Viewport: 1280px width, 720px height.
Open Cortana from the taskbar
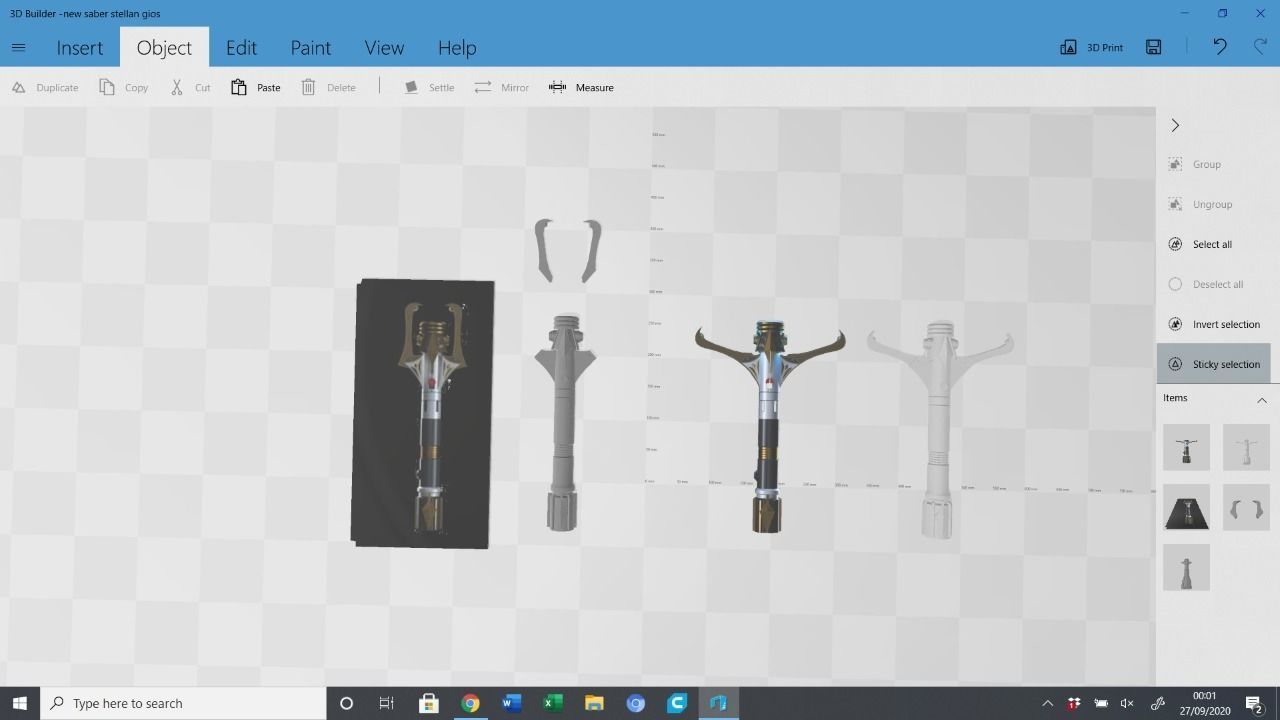pyautogui.click(x=346, y=703)
